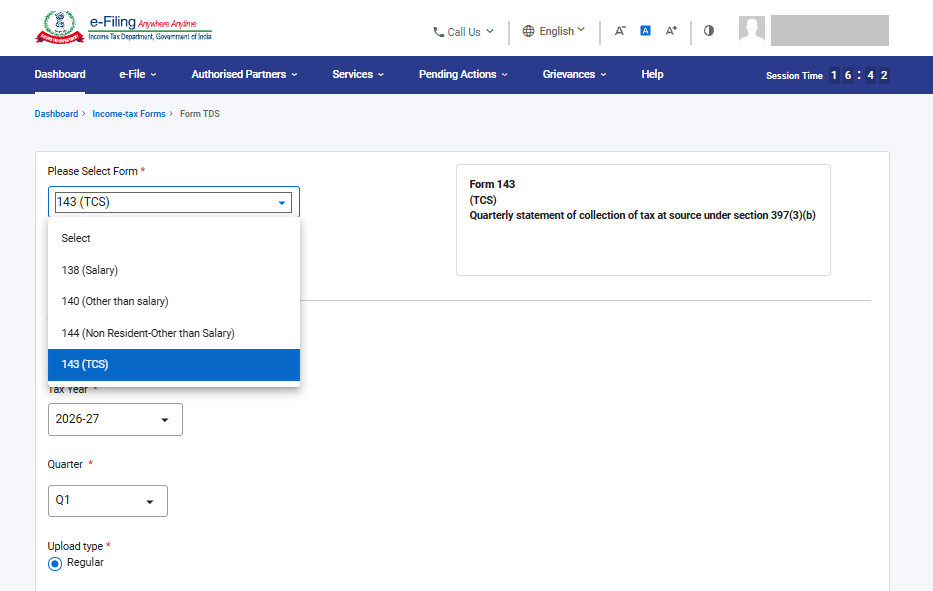Select the Regular upload type radio

click(55, 564)
